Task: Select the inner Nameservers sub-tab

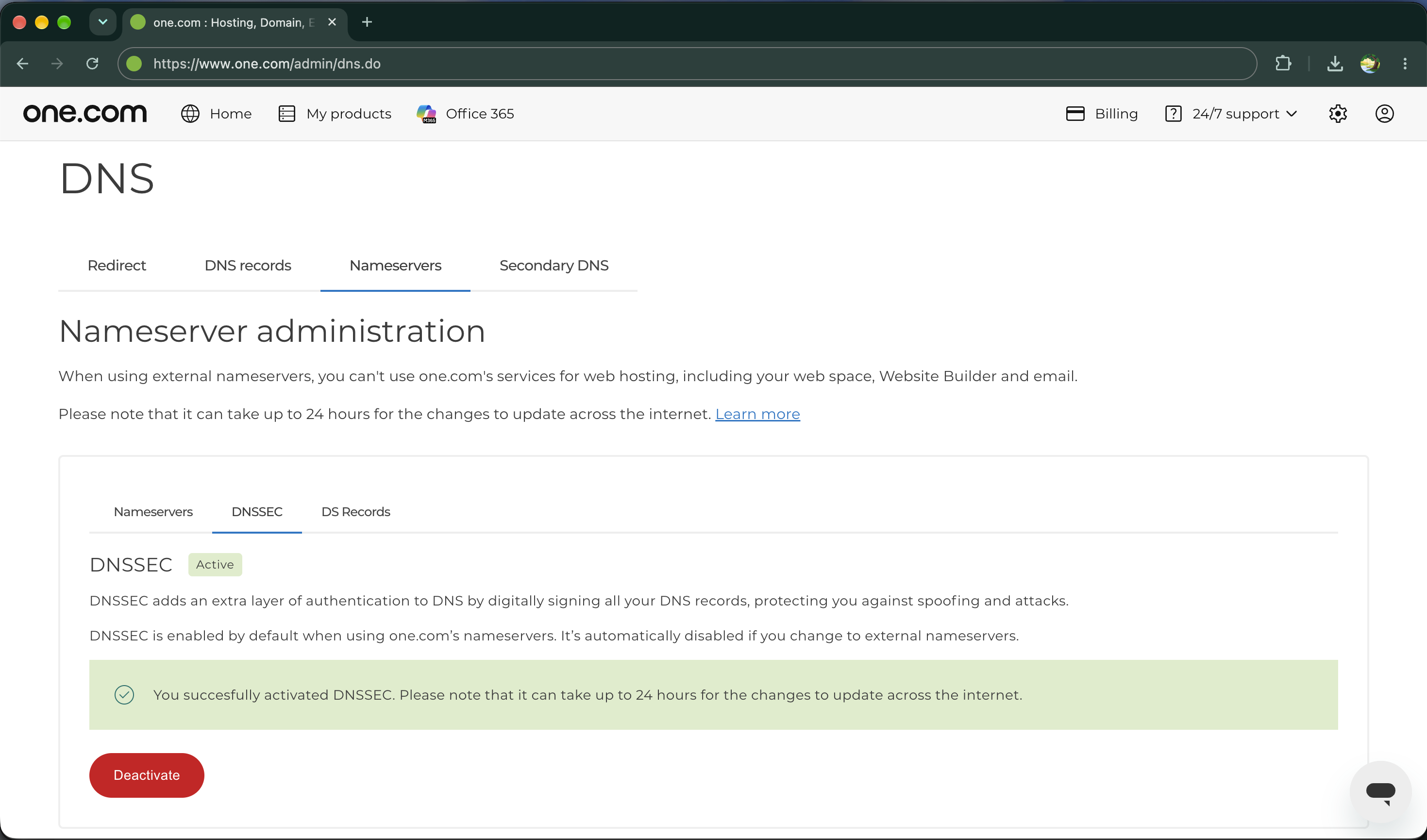Action: click(x=153, y=512)
